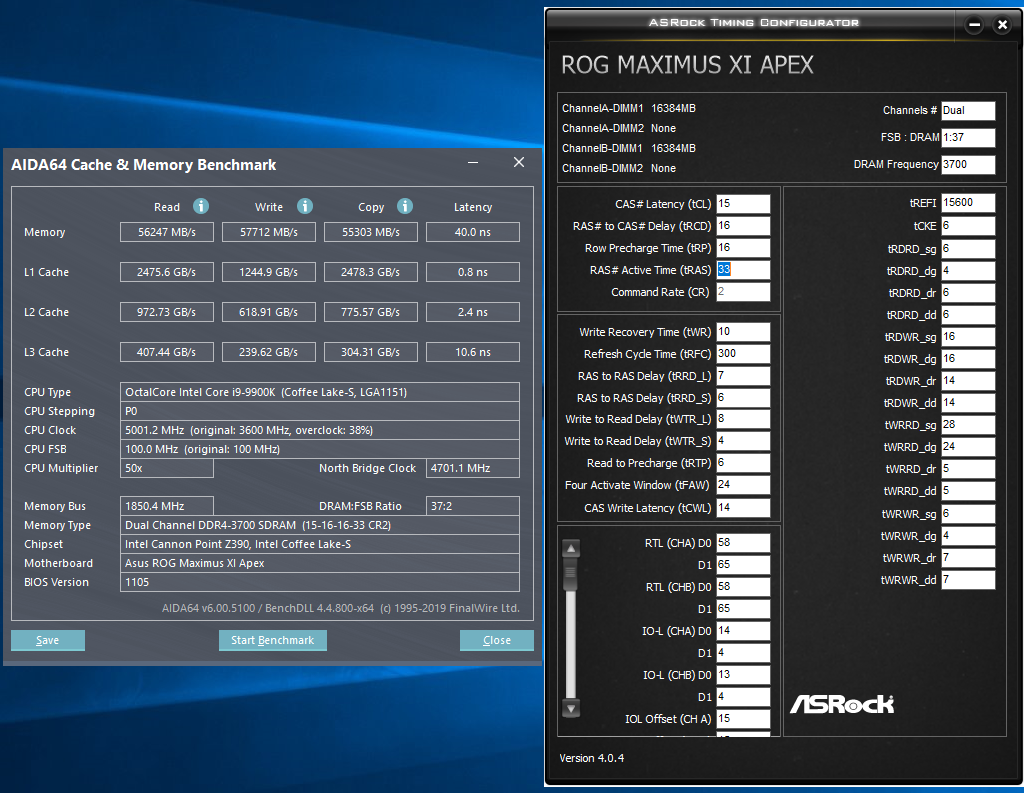Click the tREFI value field
The height and width of the screenshot is (793, 1024).
pos(968,203)
